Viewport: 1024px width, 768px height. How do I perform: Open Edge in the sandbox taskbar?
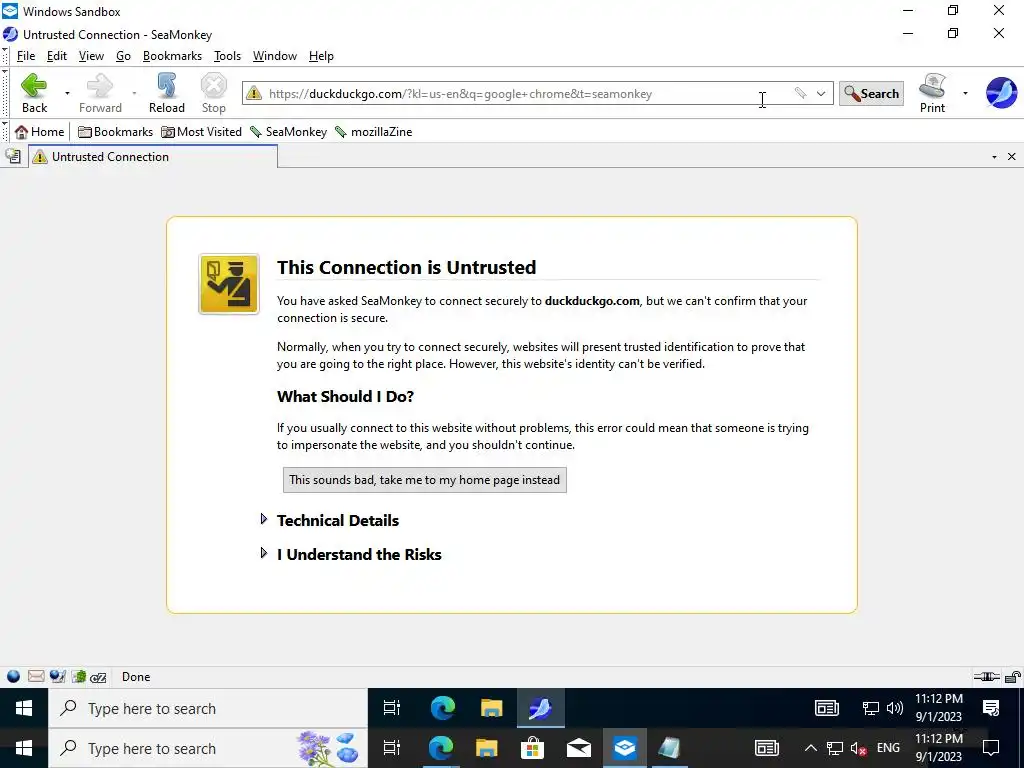443,708
